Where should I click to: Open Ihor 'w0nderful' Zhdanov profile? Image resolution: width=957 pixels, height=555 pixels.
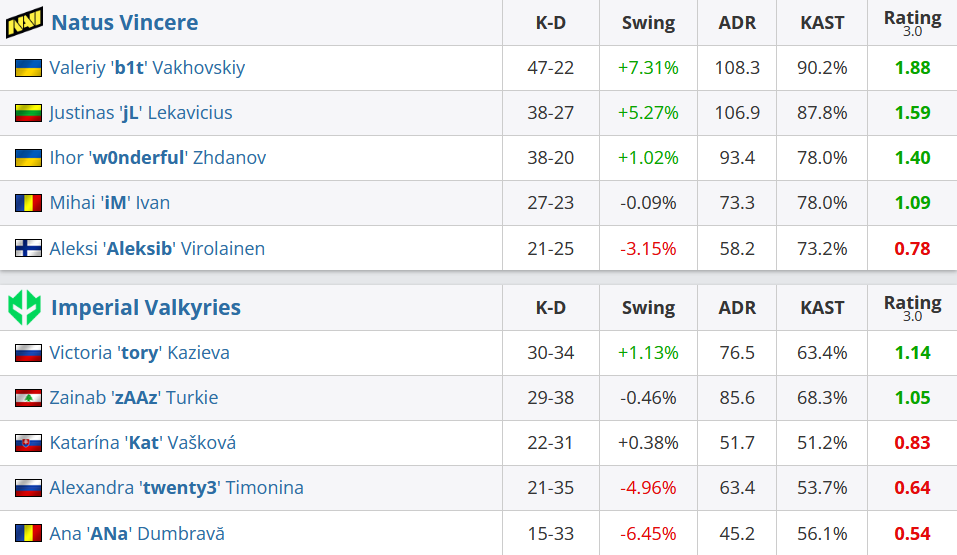point(157,158)
